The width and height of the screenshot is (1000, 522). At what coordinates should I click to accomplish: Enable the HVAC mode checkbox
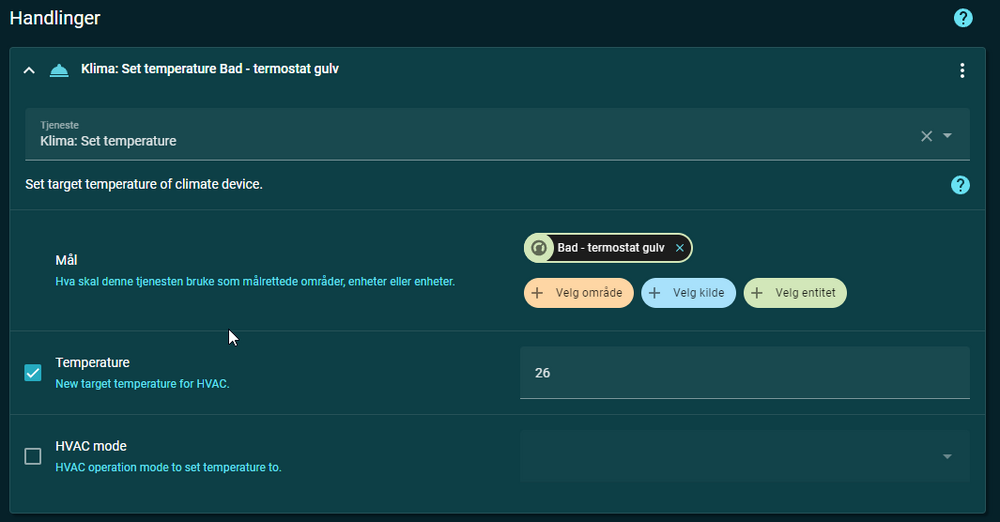pyautogui.click(x=33, y=456)
